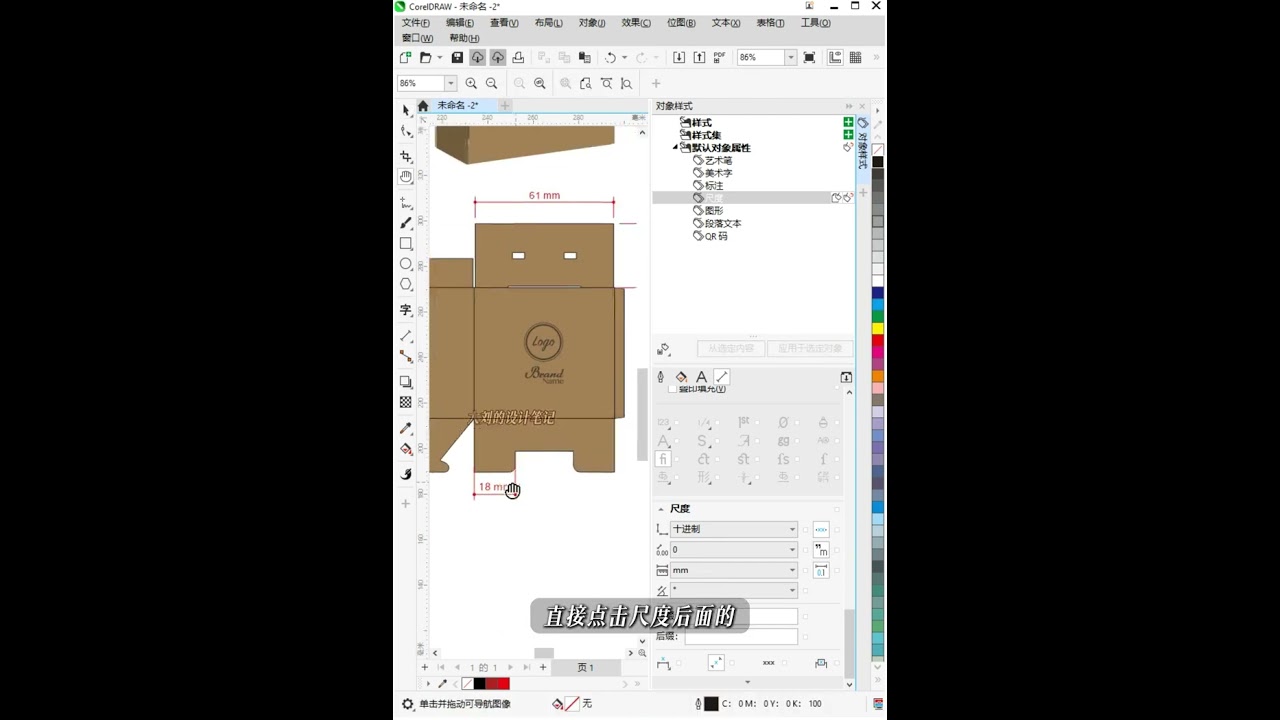Image resolution: width=1280 pixels, height=720 pixels.
Task: Open the Outline pen properties icon
Action: coord(660,377)
